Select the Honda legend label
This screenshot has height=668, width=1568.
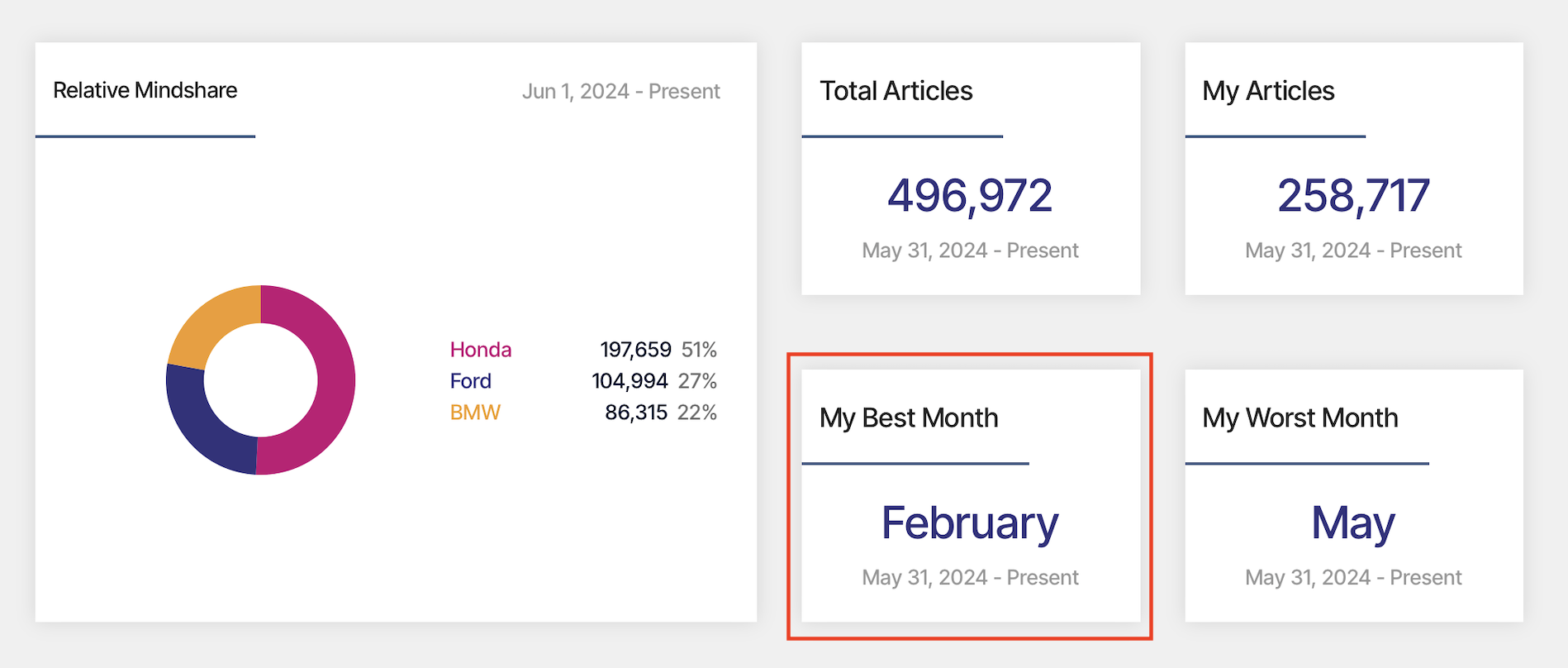(480, 350)
